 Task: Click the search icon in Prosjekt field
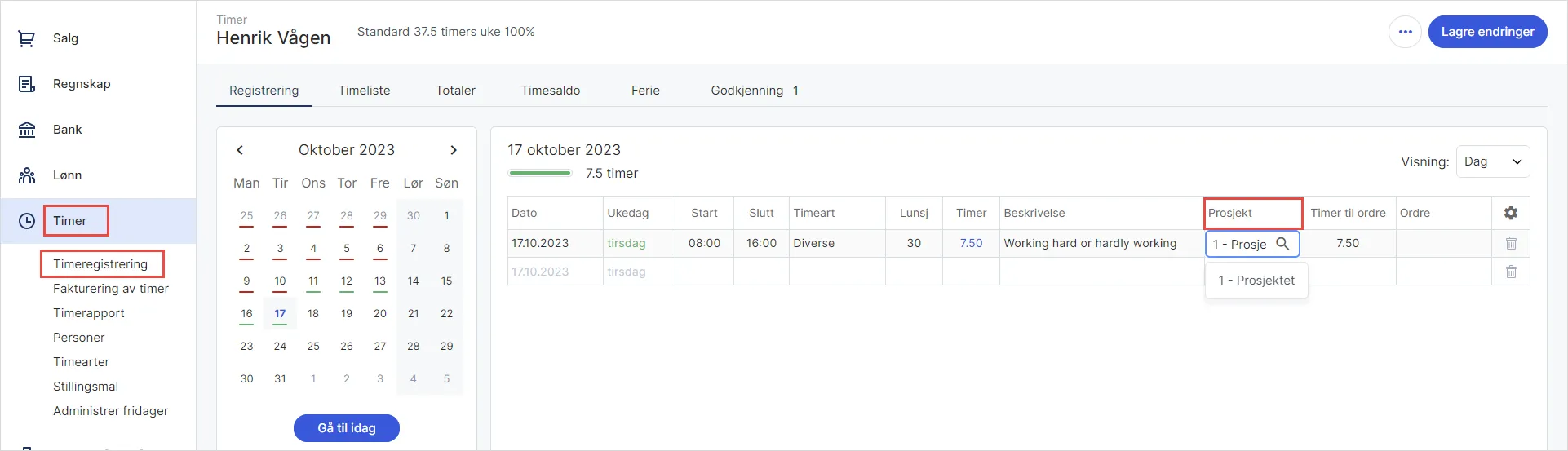1282,243
